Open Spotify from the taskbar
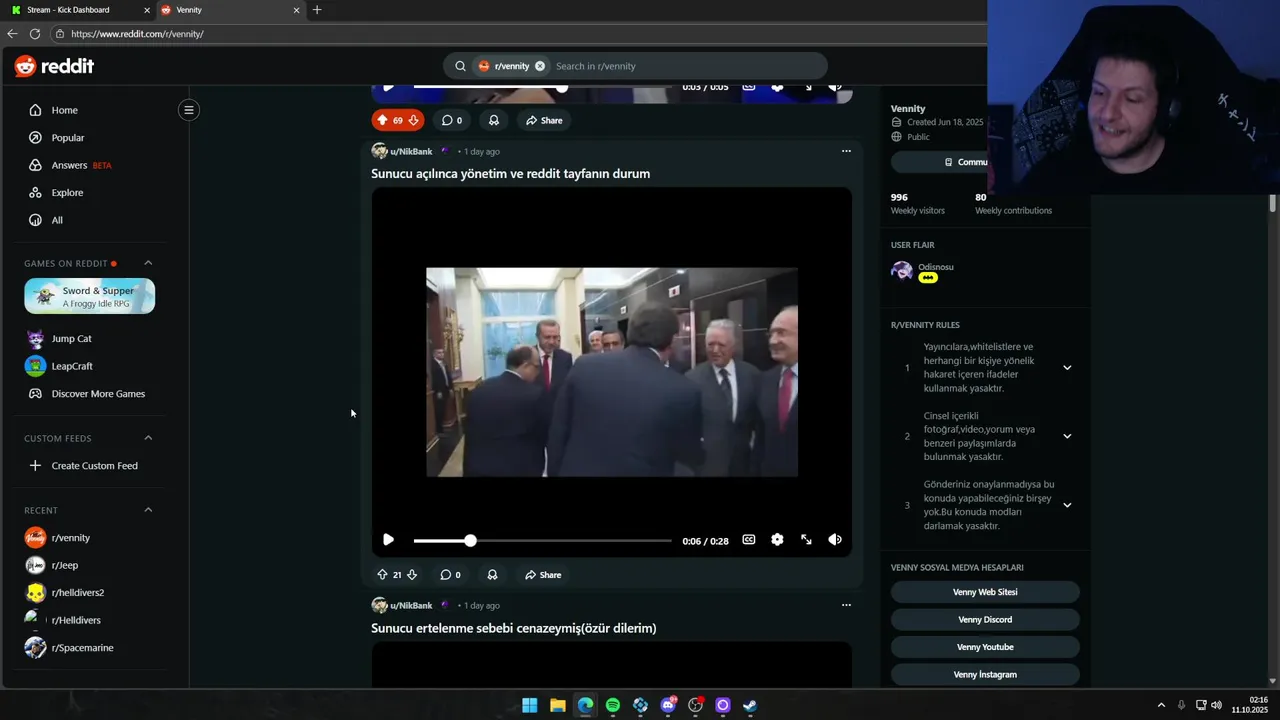The height and width of the screenshot is (720, 1280). pyautogui.click(x=613, y=705)
